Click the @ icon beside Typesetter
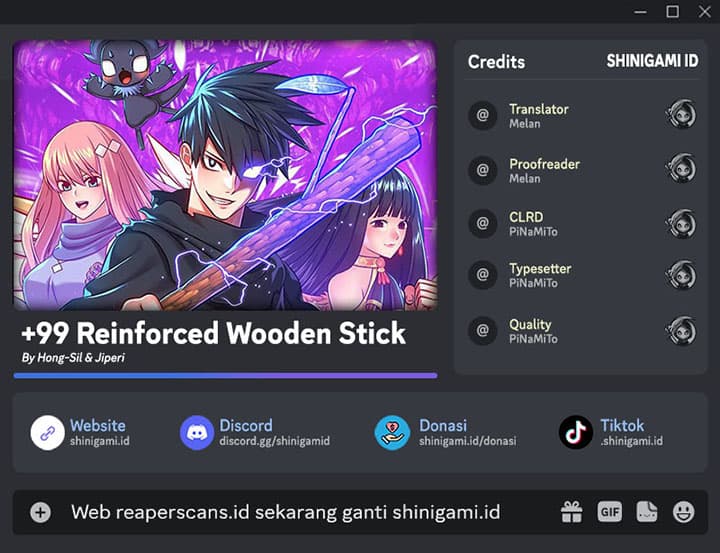The image size is (720, 553). 483,275
